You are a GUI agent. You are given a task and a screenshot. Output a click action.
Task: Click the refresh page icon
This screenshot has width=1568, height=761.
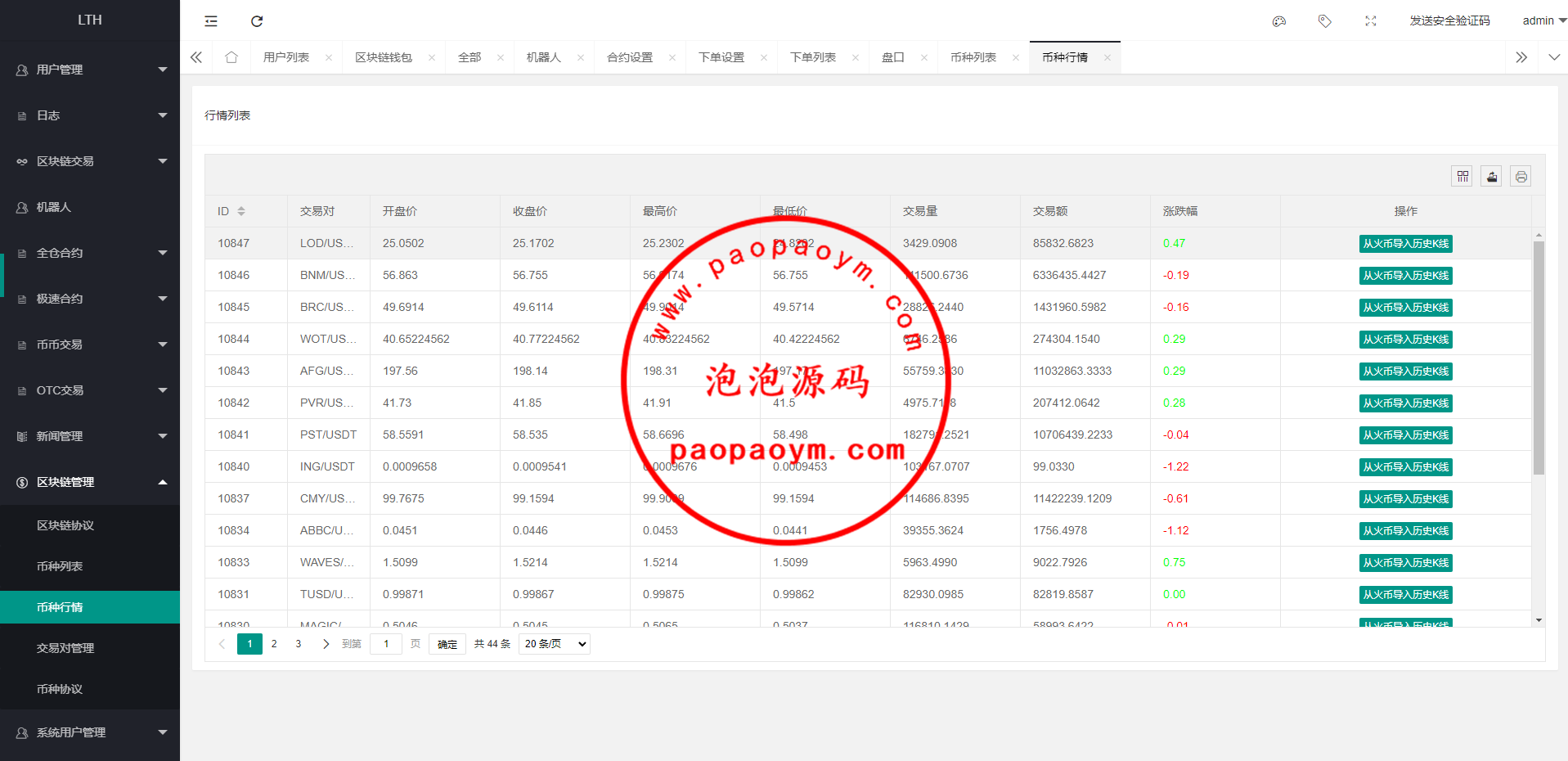257,21
